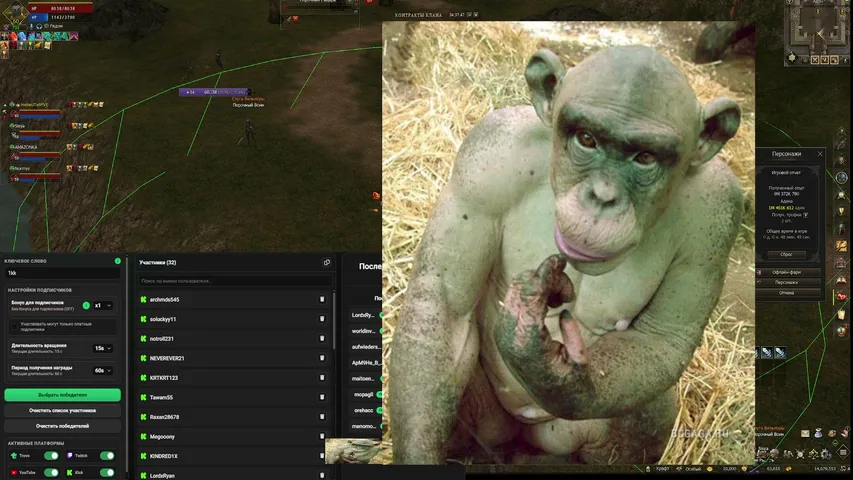The image size is (853, 480).
Task: Click the potion bag icon near the mail icon
Action: pos(818,433)
